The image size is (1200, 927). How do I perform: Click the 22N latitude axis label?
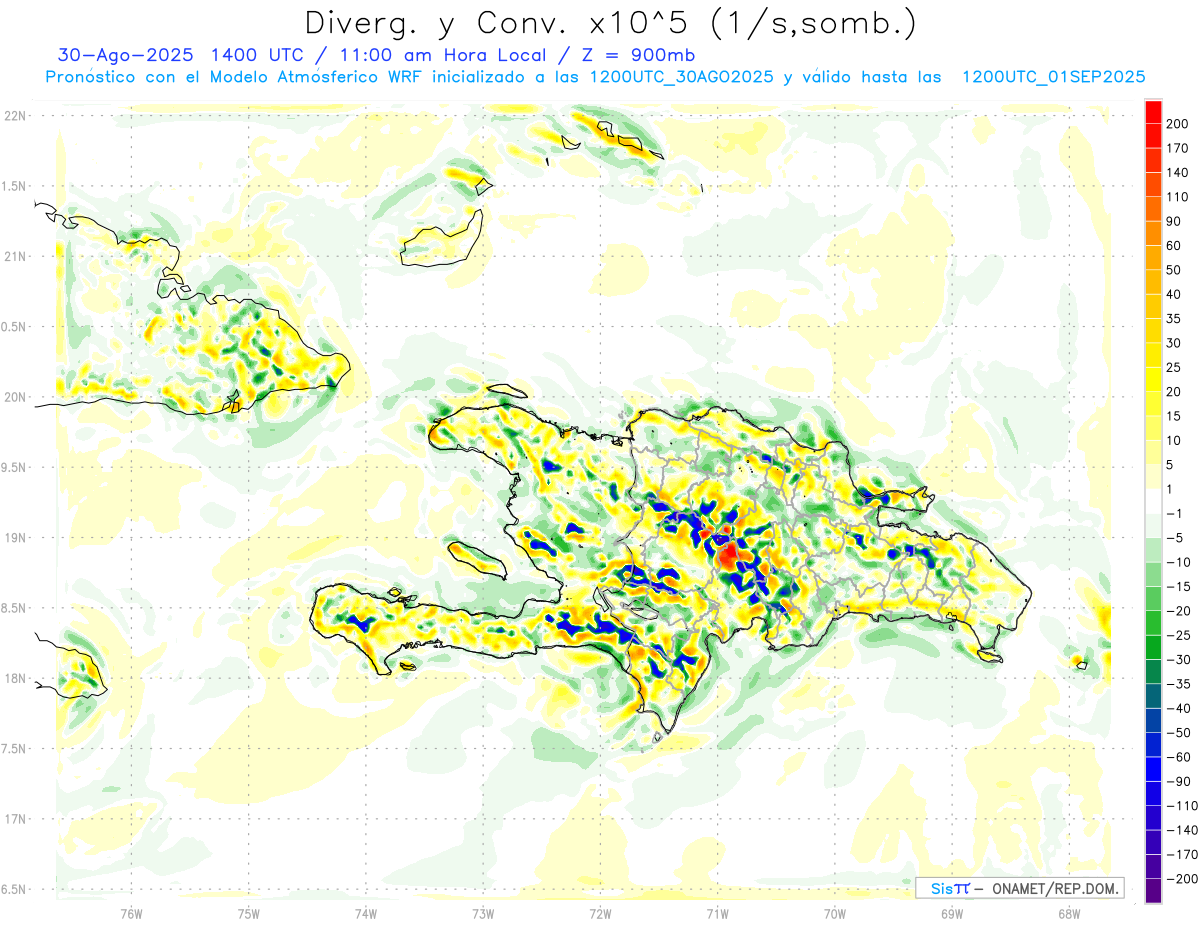tap(14, 116)
